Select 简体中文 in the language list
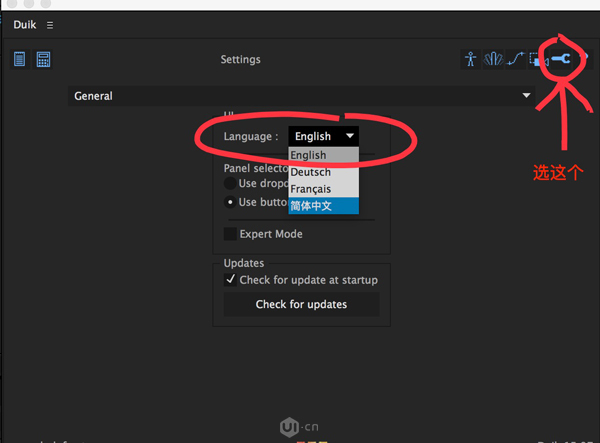The height and width of the screenshot is (443, 600). (323, 206)
